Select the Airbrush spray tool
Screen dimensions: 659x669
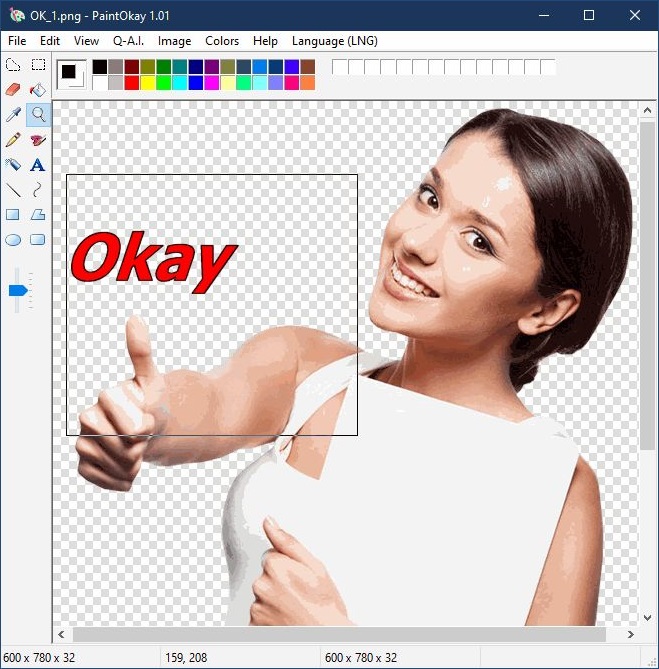(x=13, y=165)
